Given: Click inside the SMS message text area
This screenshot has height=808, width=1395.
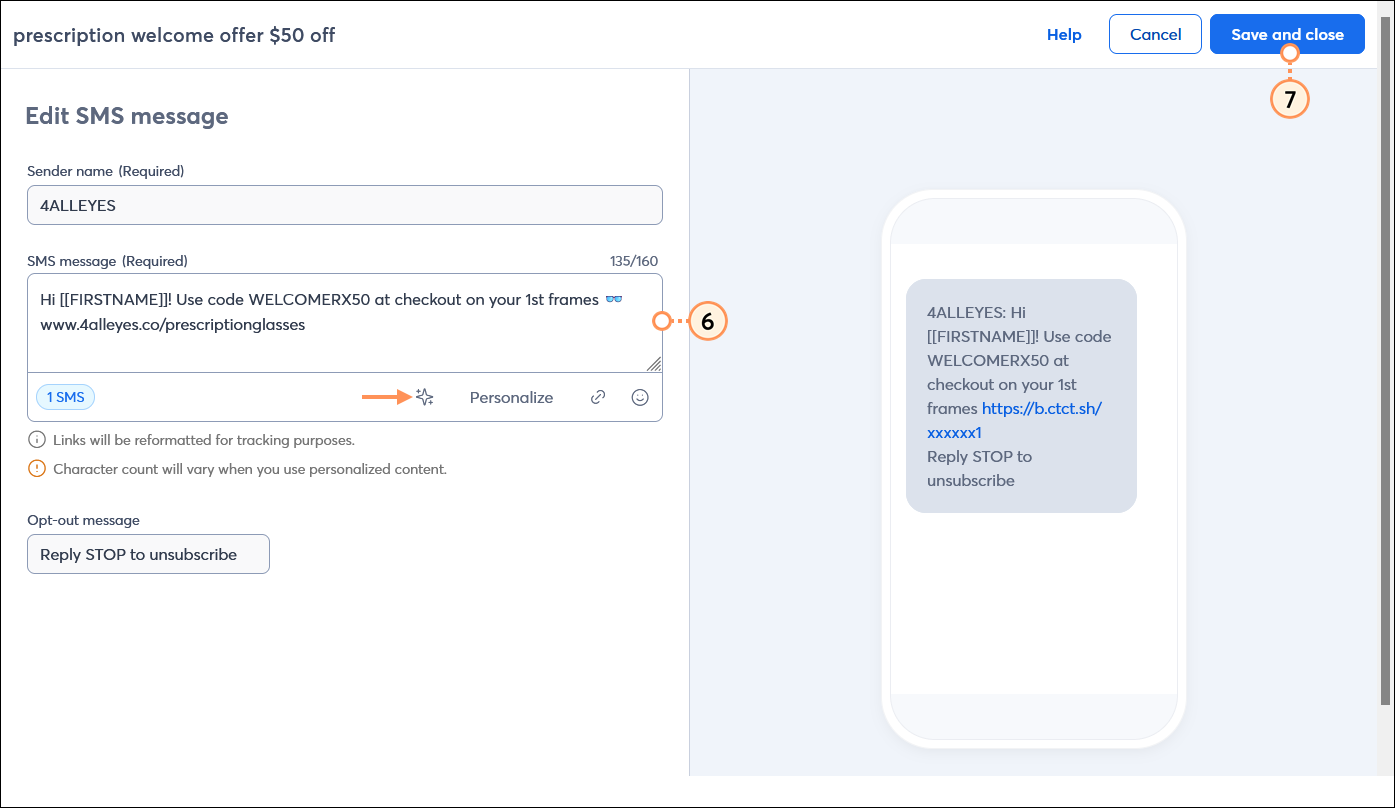Looking at the screenshot, I should pyautogui.click(x=344, y=320).
